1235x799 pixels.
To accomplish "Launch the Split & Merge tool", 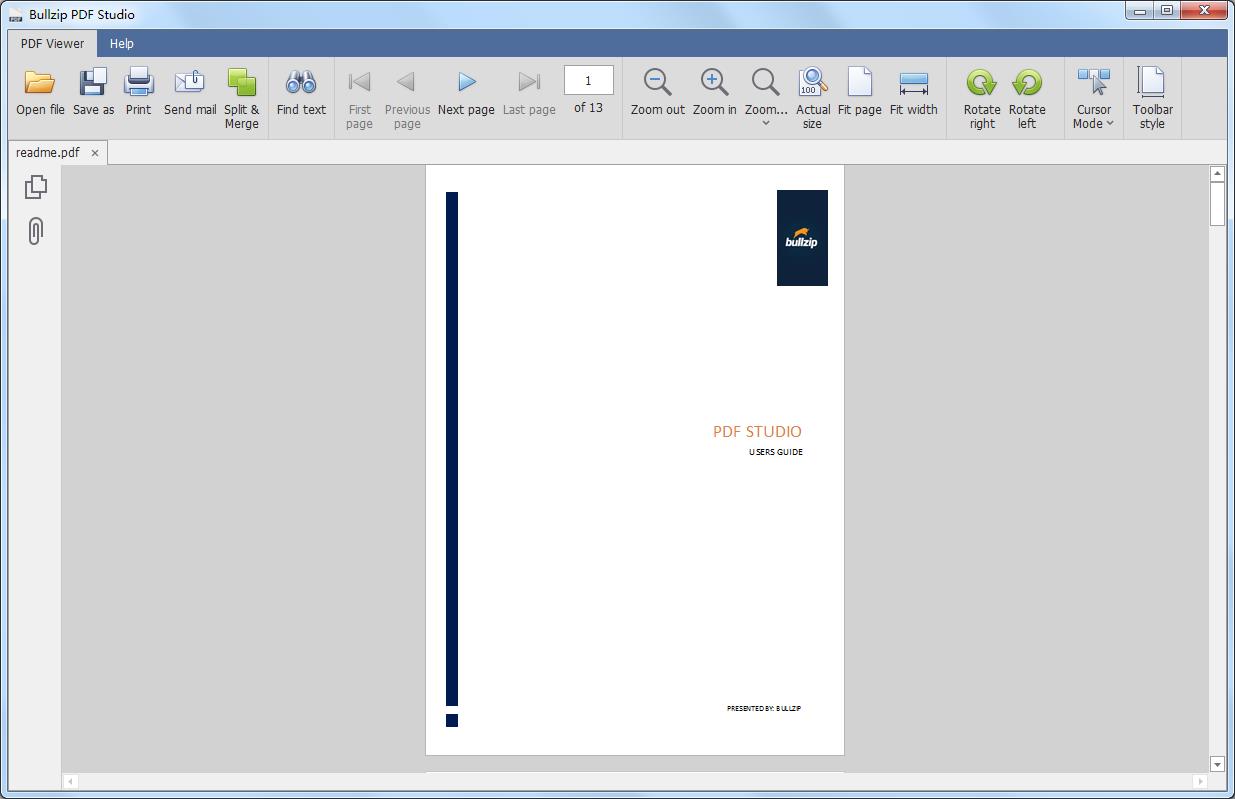I will point(241,84).
